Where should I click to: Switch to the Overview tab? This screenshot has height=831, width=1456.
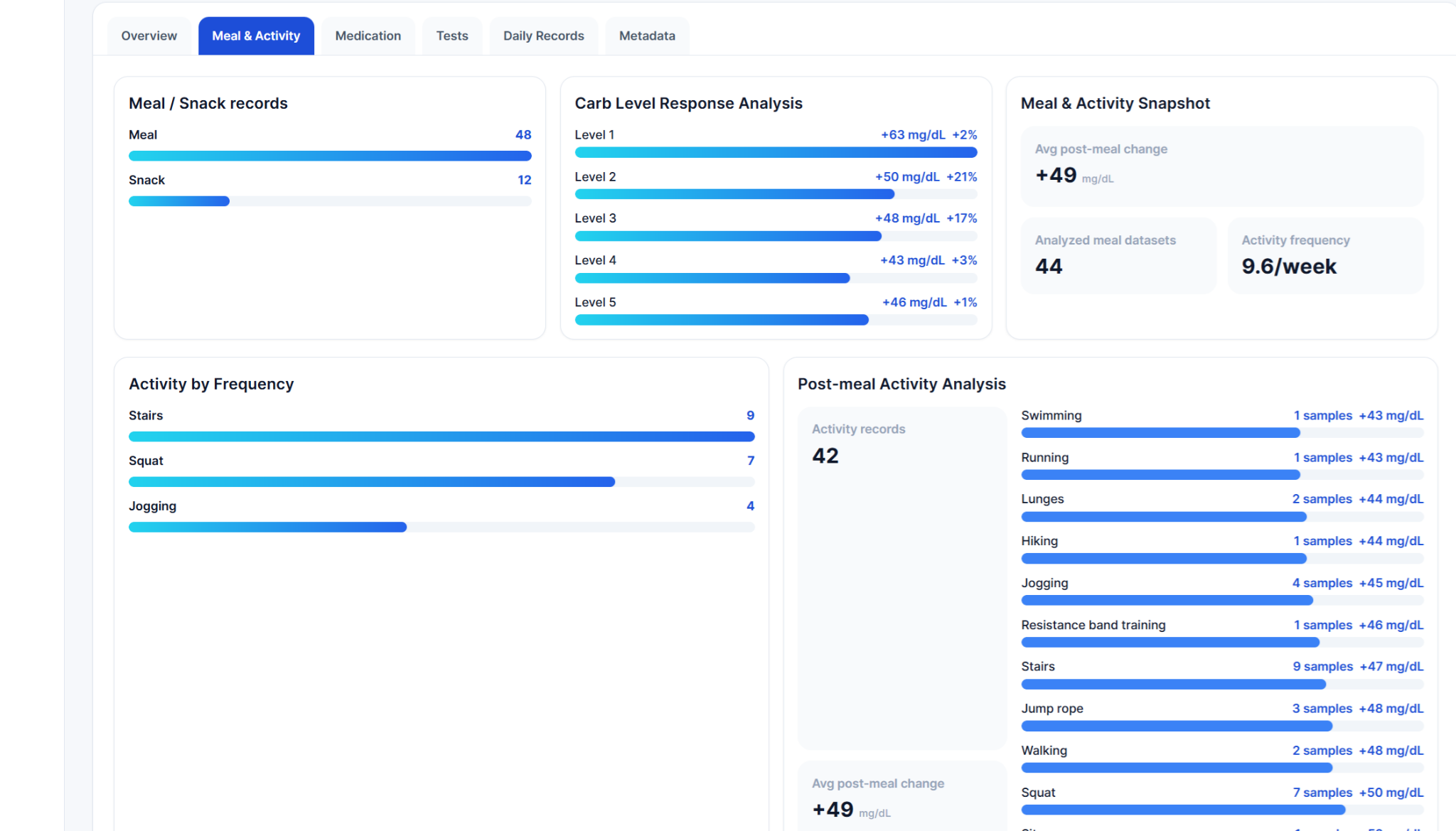tap(149, 36)
